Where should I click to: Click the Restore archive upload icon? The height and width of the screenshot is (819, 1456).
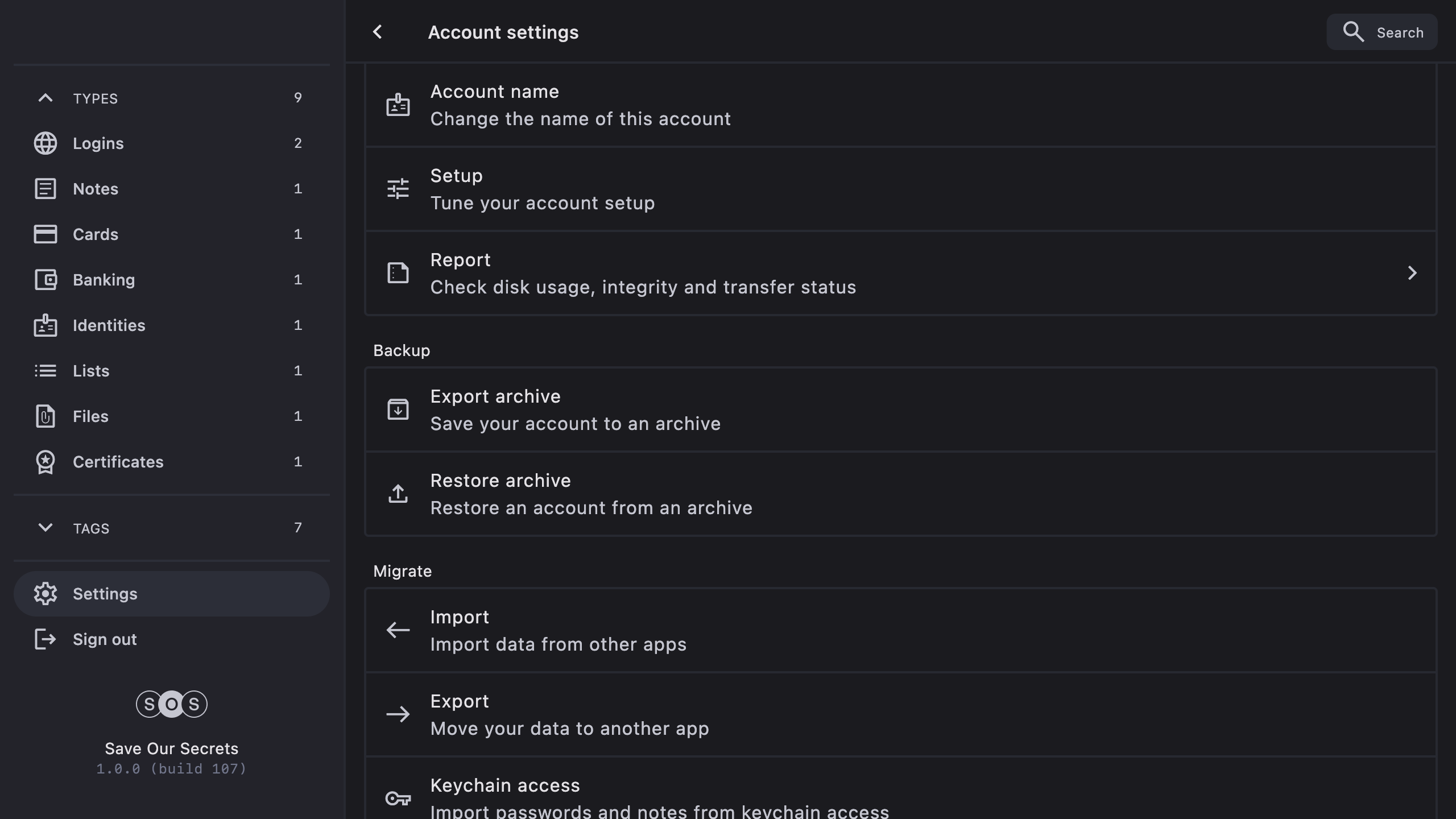click(398, 494)
